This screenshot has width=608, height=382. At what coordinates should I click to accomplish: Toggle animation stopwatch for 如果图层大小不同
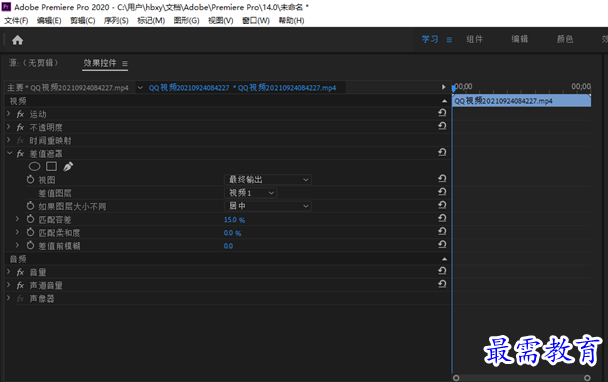click(x=30, y=206)
